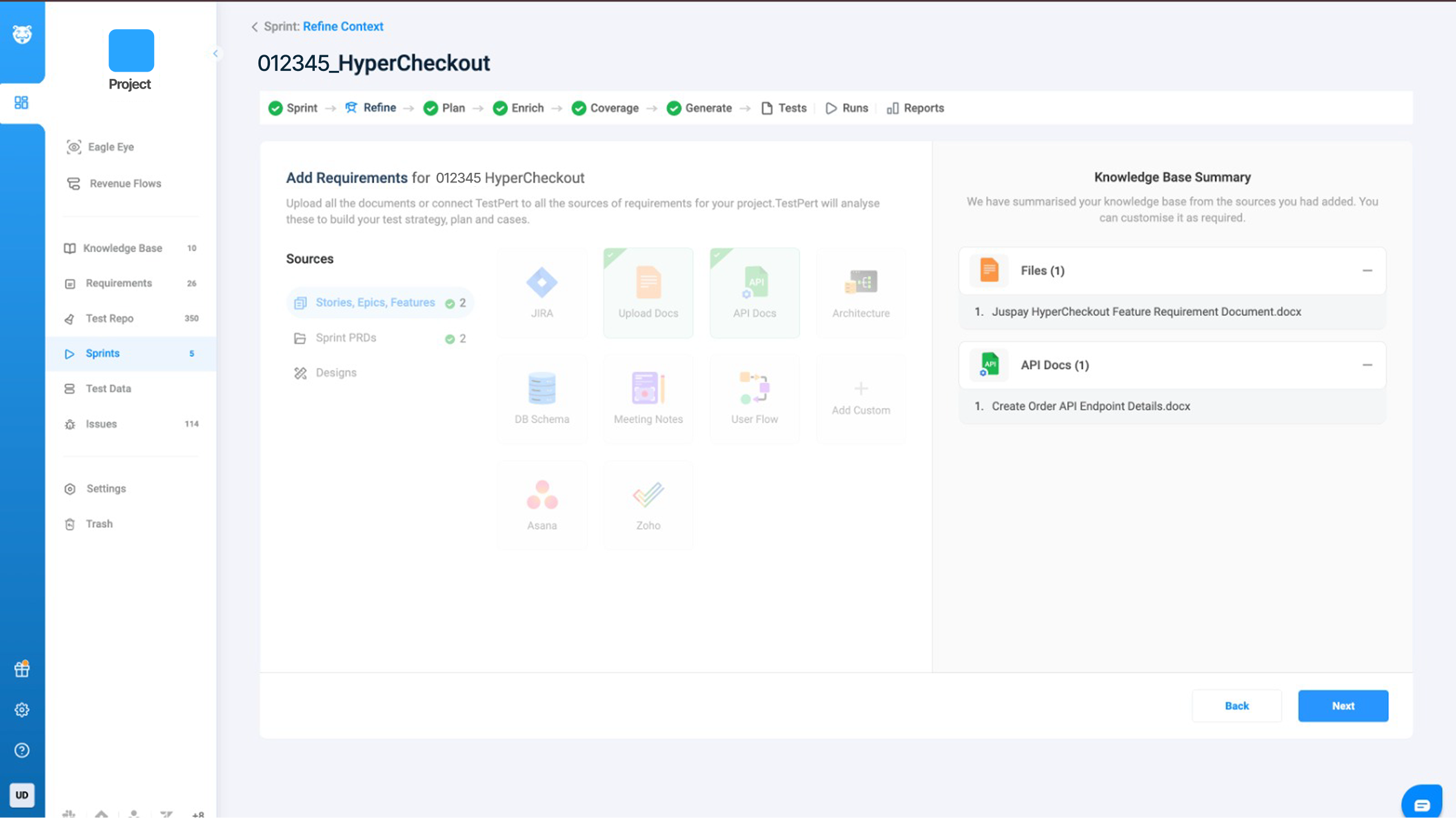
Task: Click the blue Project thumbnail
Action: tap(131, 51)
